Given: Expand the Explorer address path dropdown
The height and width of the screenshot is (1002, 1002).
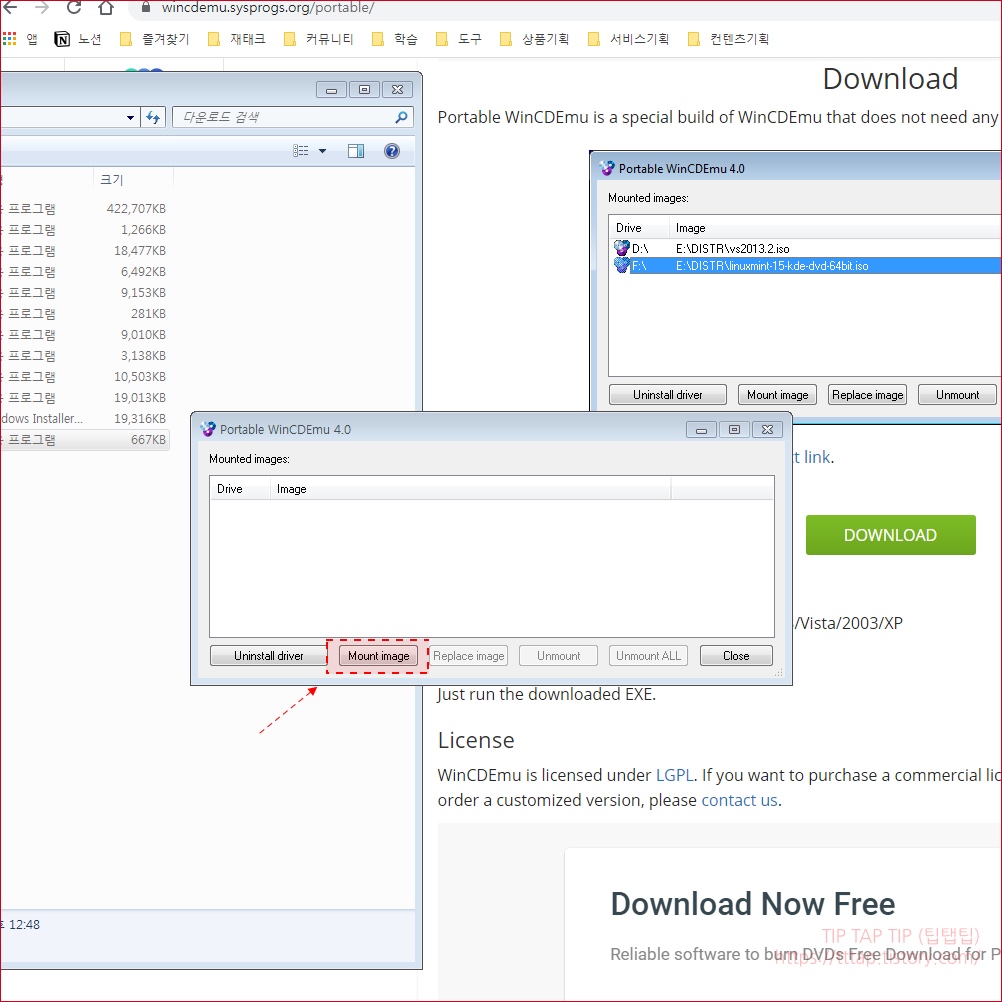Looking at the screenshot, I should (130, 118).
